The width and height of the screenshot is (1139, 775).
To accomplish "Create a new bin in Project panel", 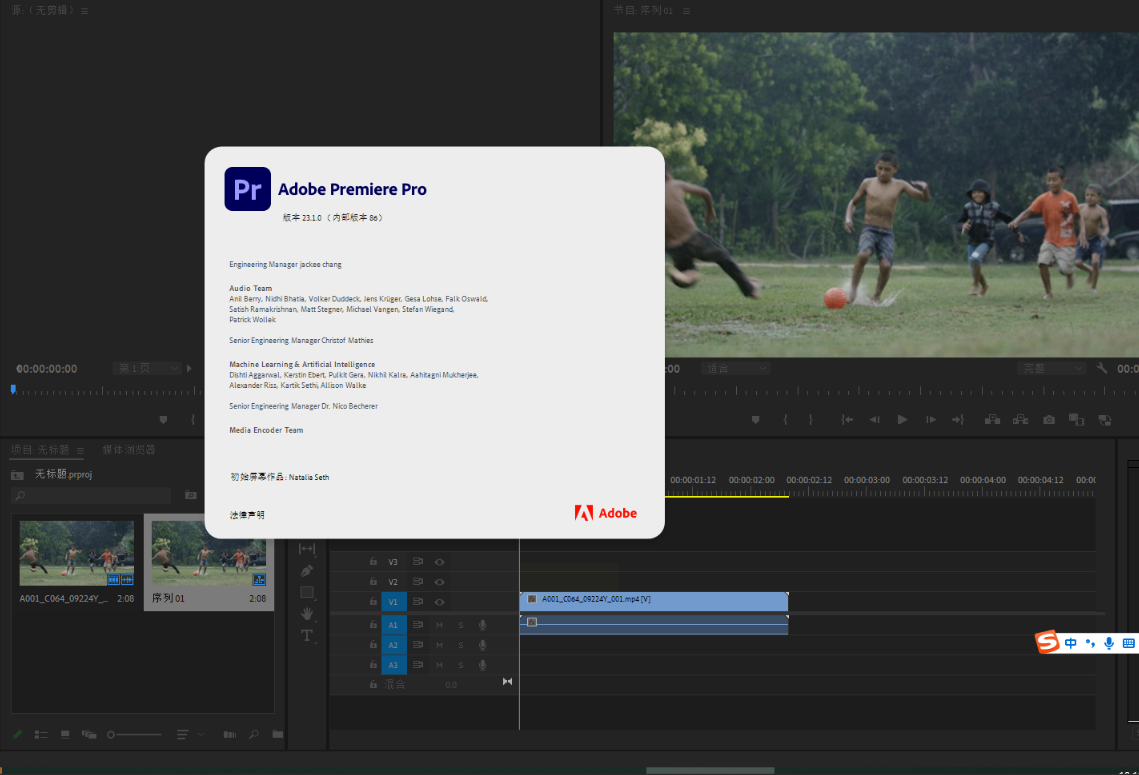I will [x=277, y=735].
